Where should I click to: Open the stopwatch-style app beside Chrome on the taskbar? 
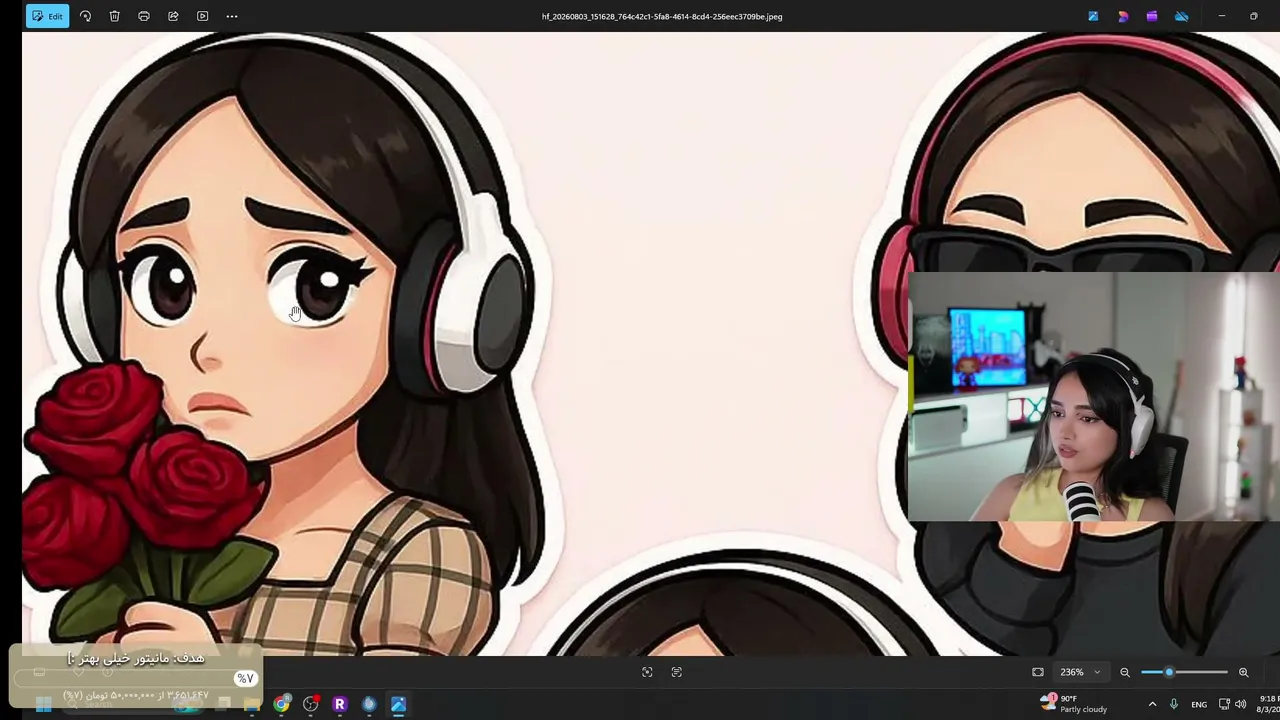click(x=311, y=704)
